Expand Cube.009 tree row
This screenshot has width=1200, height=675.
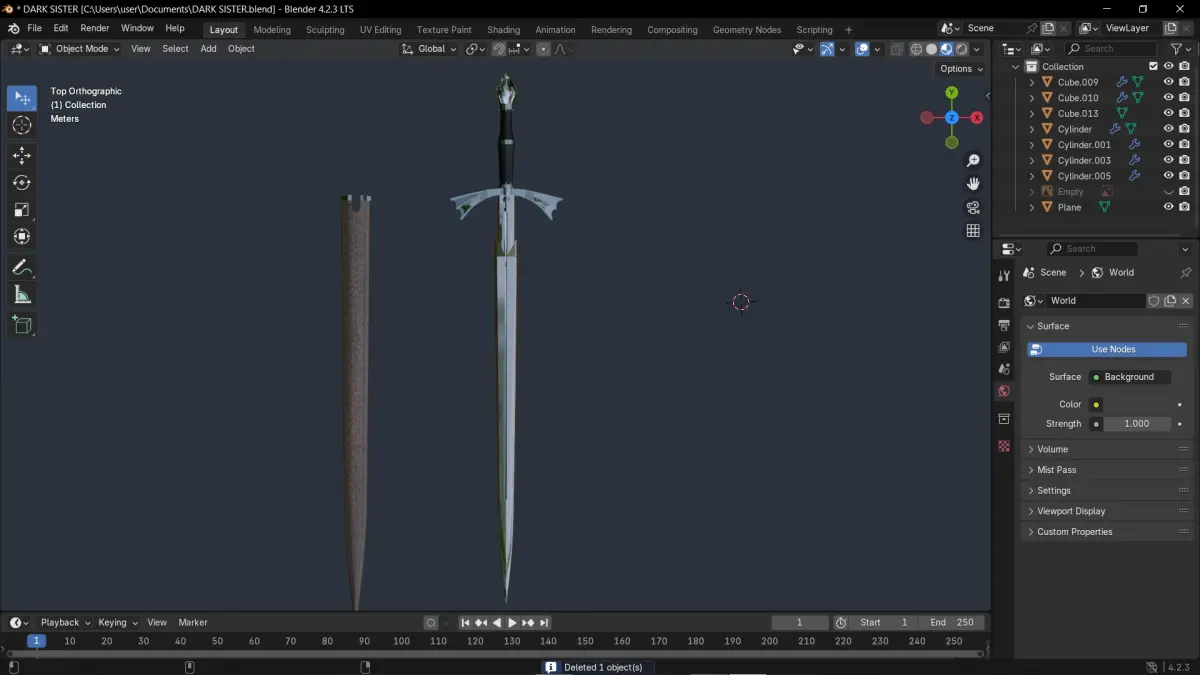1032,82
